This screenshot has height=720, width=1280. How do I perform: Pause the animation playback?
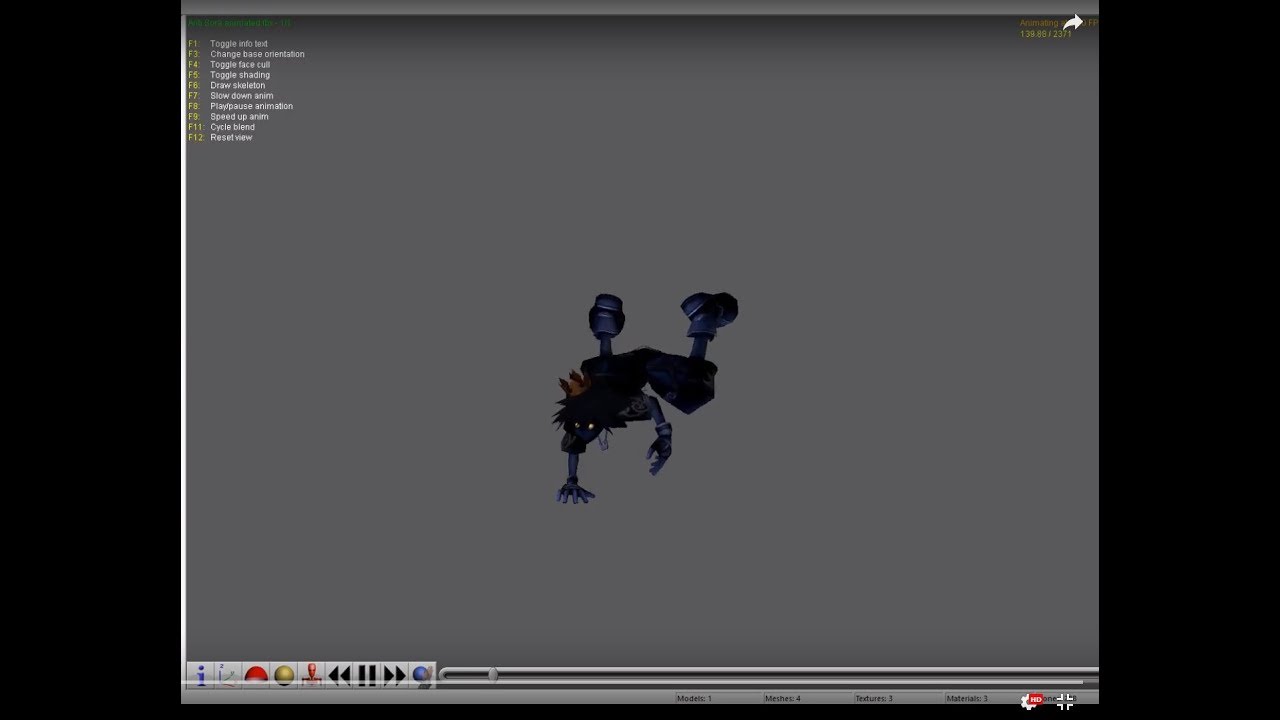click(x=367, y=675)
